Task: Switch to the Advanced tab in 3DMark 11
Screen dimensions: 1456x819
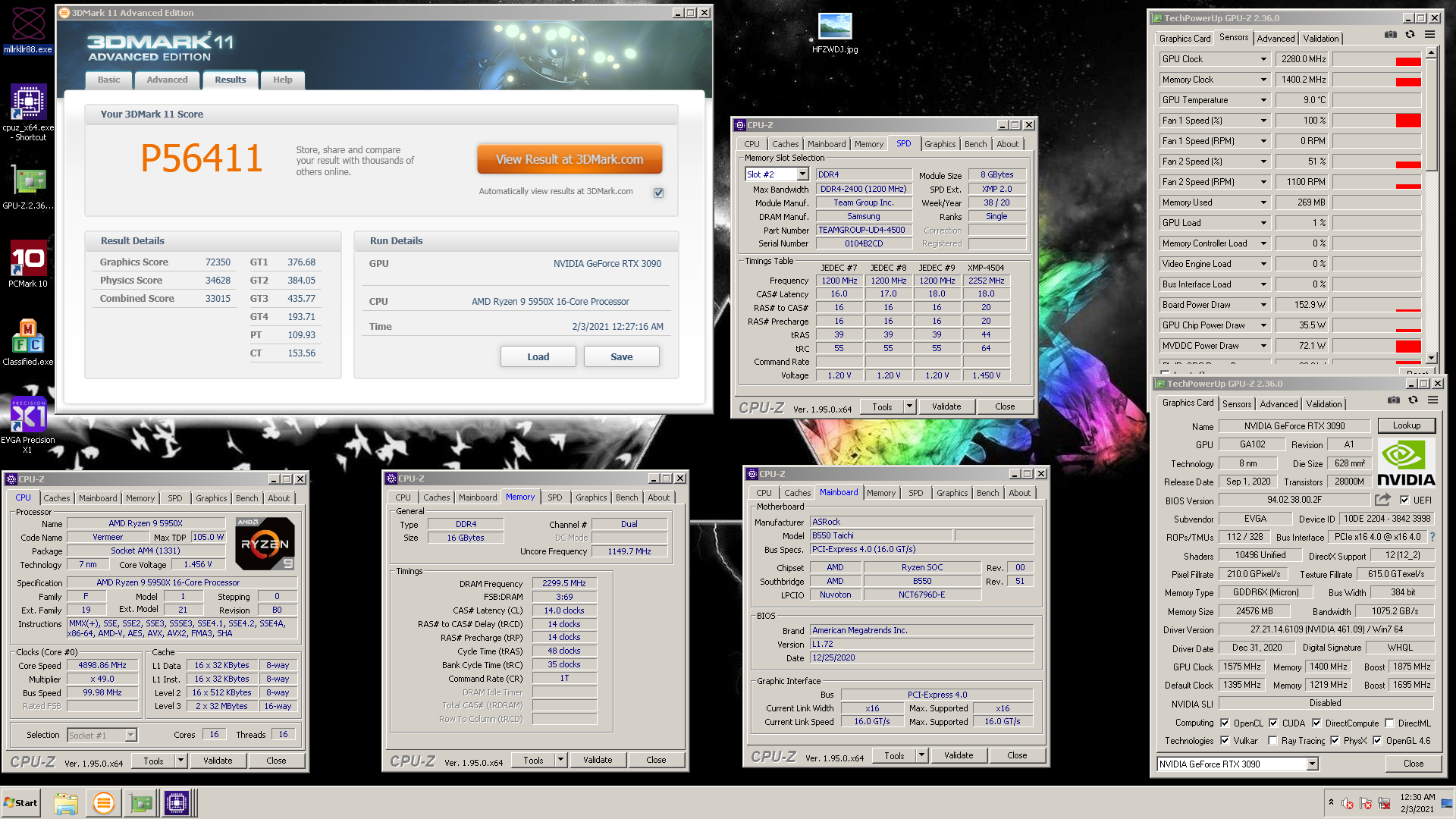Action: click(167, 80)
